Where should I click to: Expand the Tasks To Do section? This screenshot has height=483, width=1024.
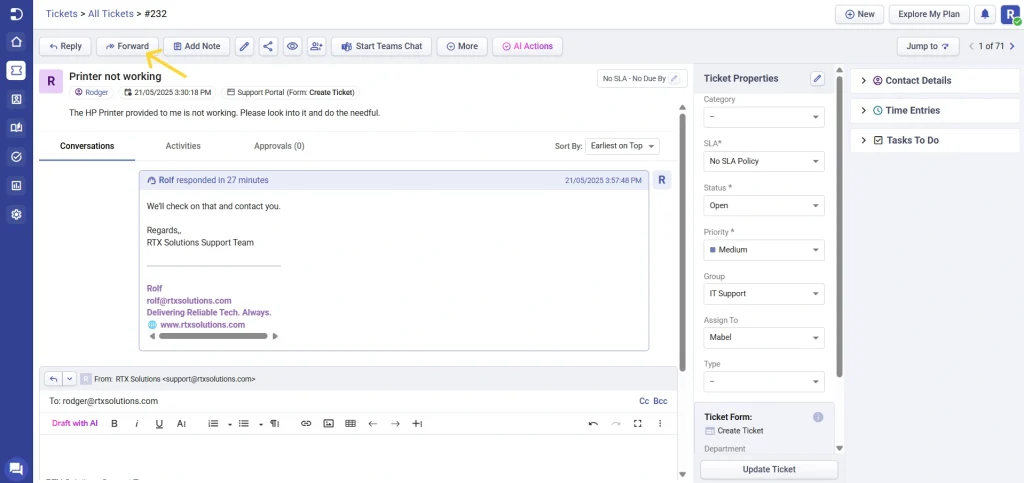click(934, 140)
